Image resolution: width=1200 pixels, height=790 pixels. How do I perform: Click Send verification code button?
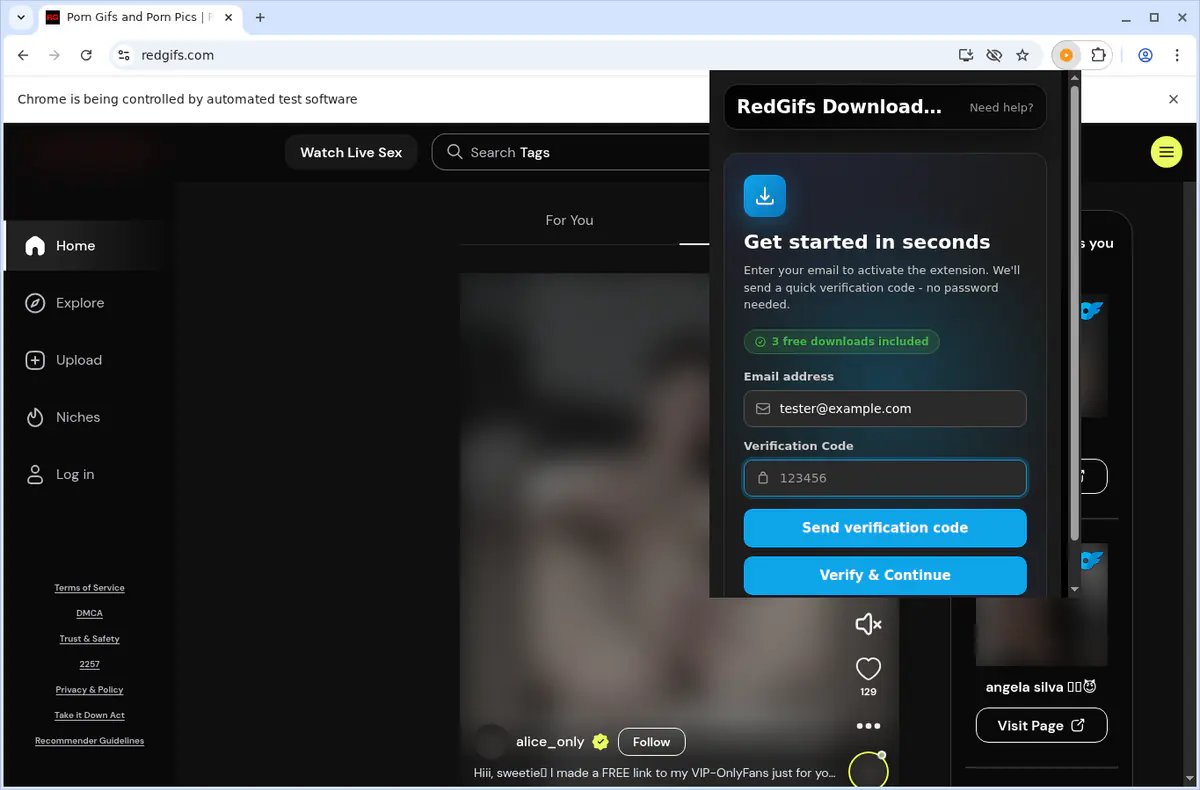885,528
